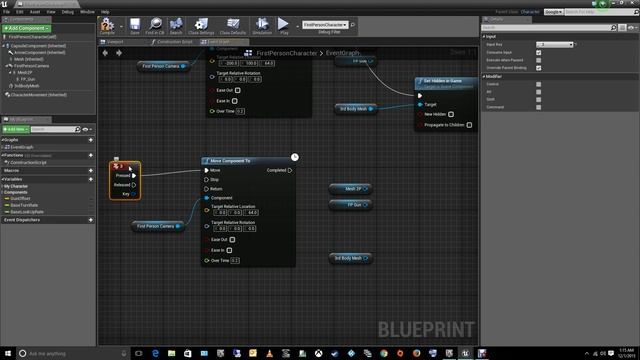Toggle New Hidden on Set Hidden in Game
640x360 pixels.
[451, 114]
